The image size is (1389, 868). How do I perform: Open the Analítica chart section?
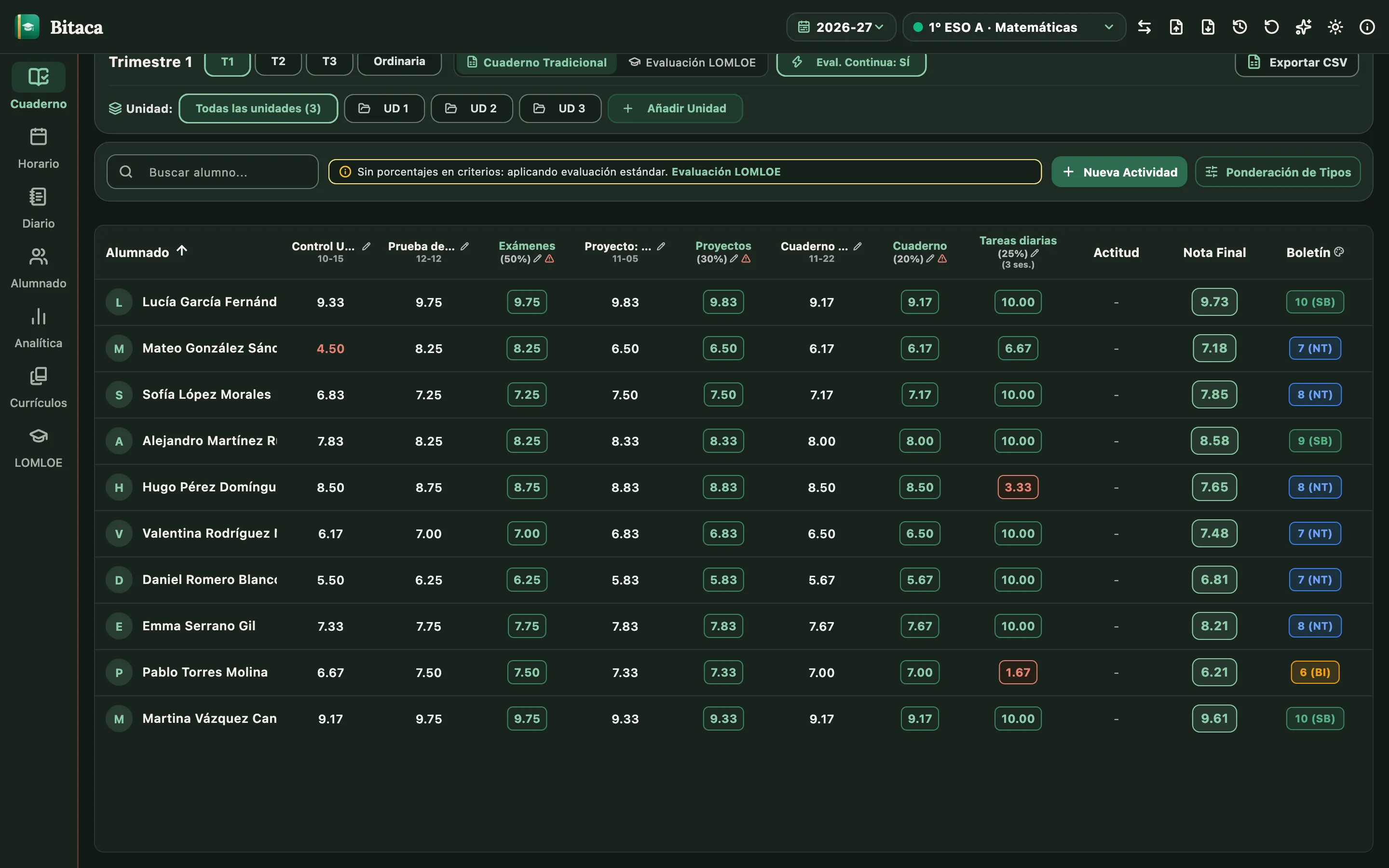tap(39, 327)
